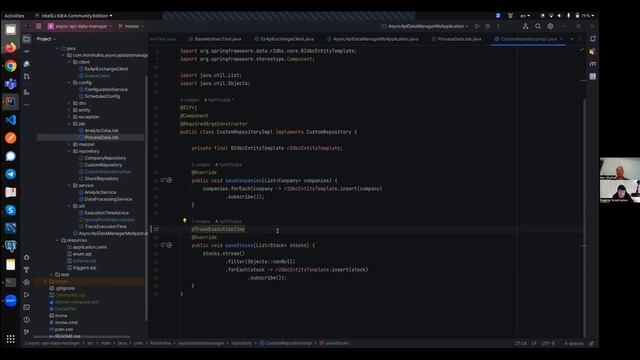Viewport: 640px width, 360px height.
Task: Open TrackExecutionTime in project tree
Action: tap(105, 227)
